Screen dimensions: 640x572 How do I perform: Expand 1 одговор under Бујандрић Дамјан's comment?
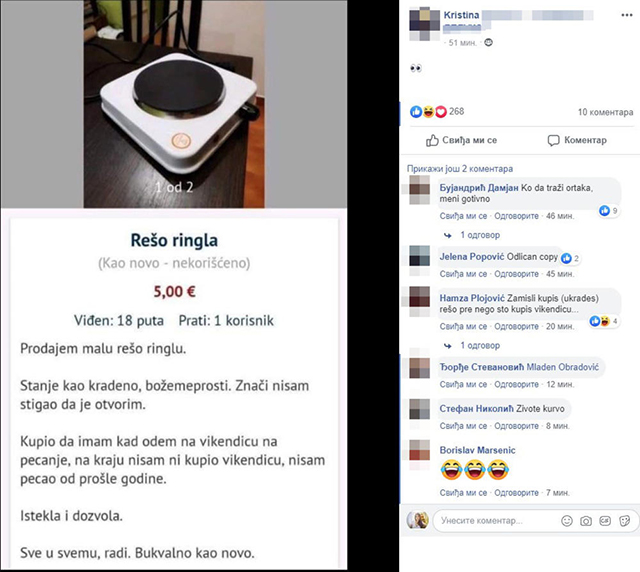click(480, 235)
